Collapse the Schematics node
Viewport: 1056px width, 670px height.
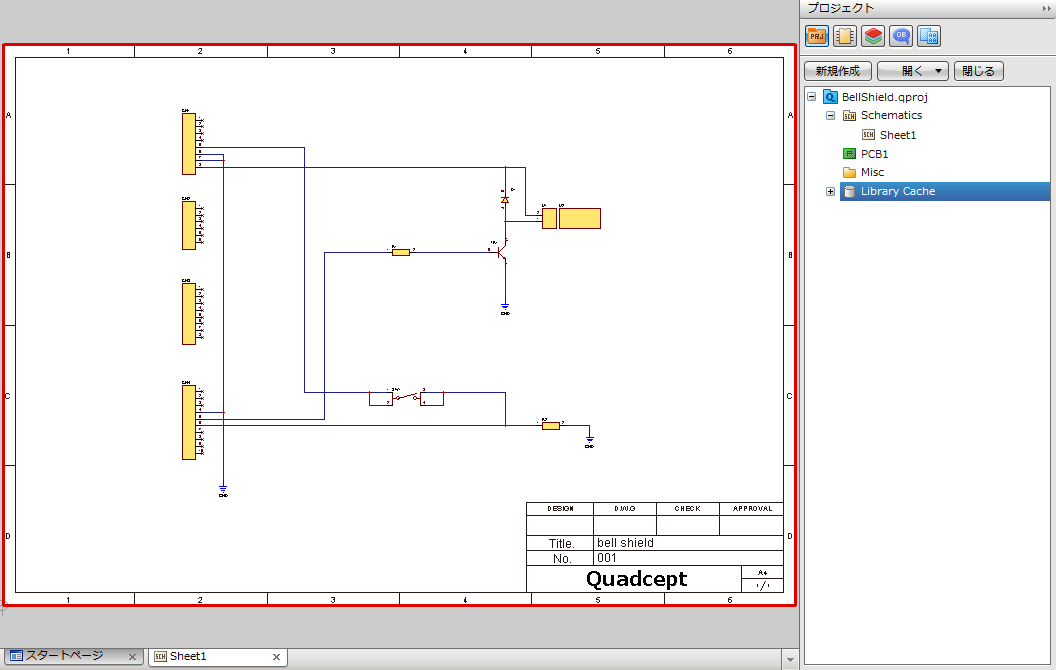coord(830,115)
